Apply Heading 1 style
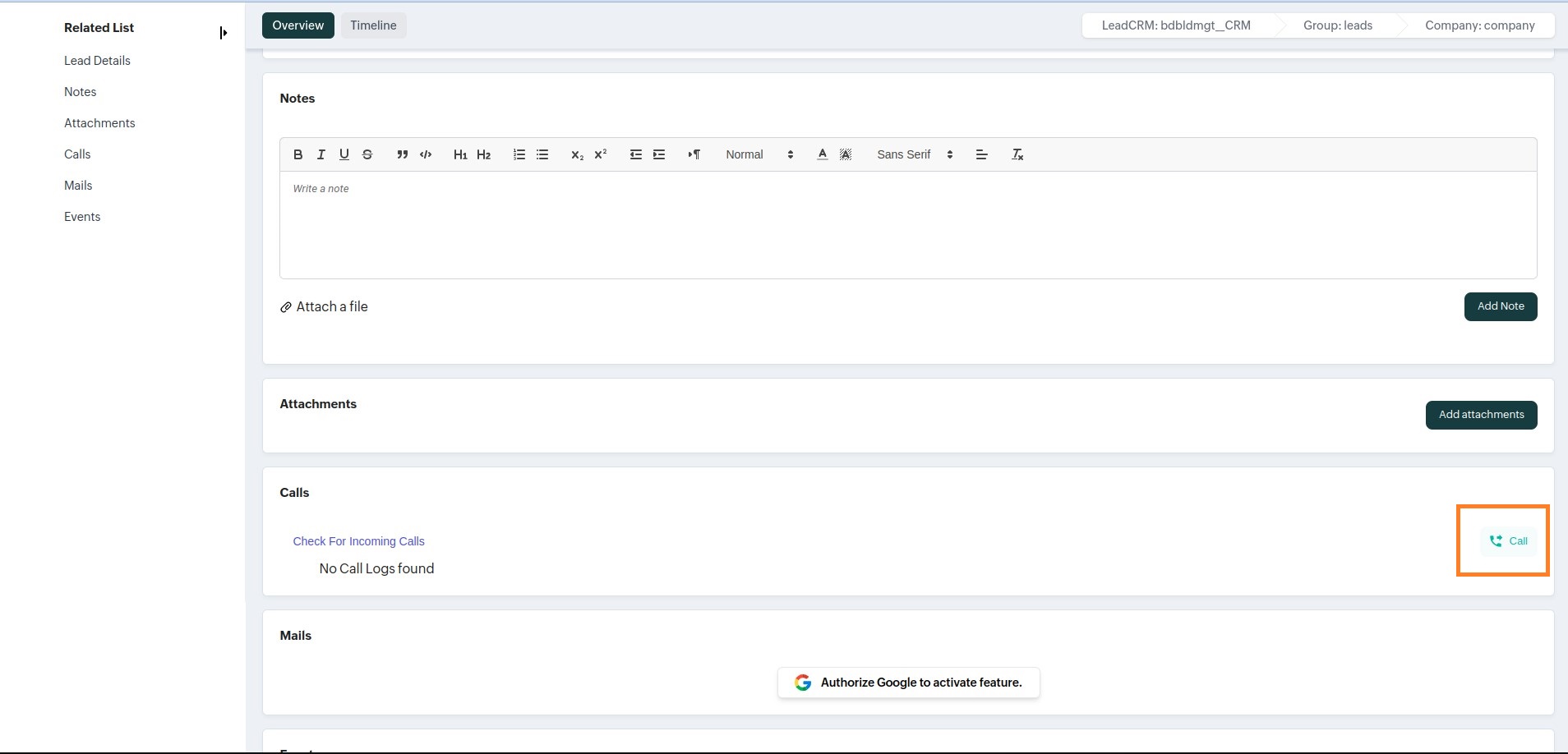The image size is (1568, 754). [x=460, y=154]
